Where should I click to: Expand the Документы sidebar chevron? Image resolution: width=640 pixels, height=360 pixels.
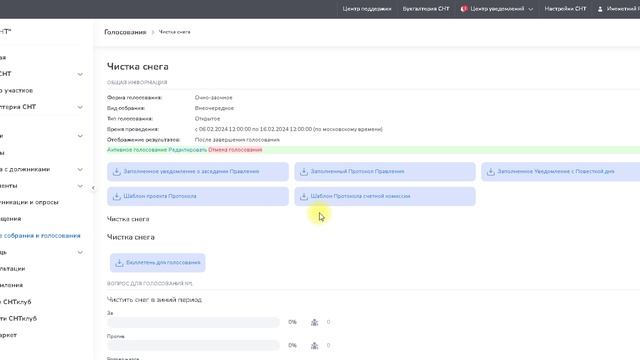tap(80, 186)
